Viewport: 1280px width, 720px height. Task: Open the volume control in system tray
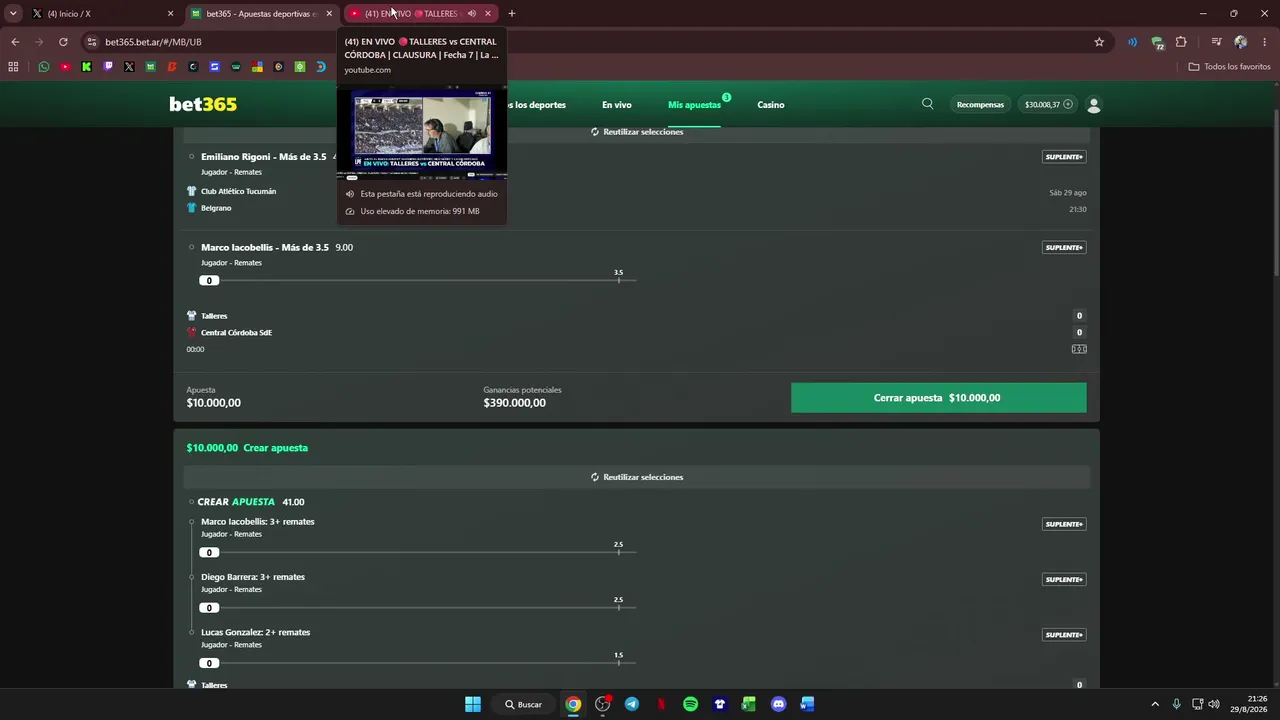click(1214, 704)
